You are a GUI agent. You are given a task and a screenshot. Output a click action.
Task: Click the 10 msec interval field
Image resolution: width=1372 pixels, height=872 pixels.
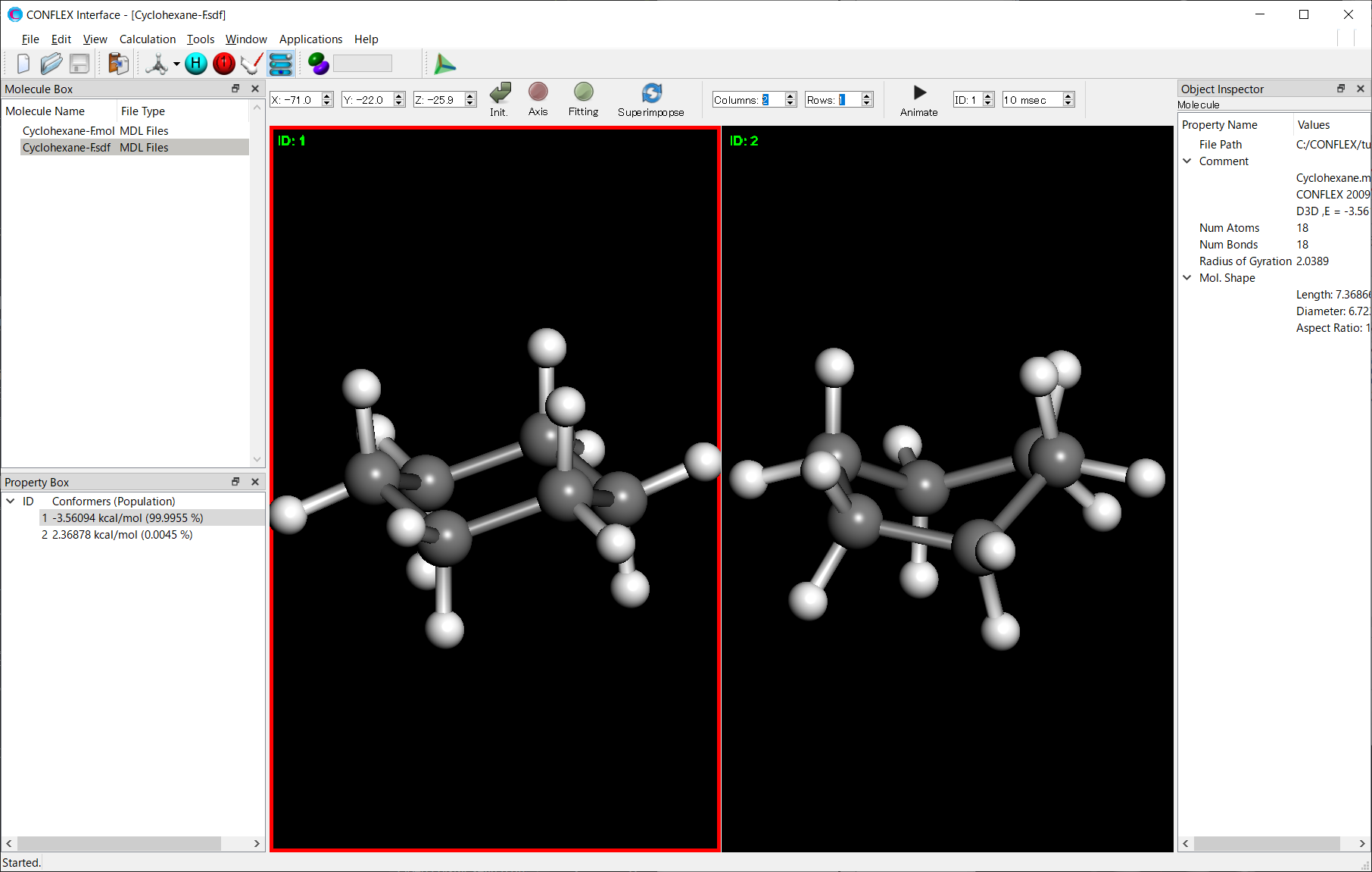1032,100
